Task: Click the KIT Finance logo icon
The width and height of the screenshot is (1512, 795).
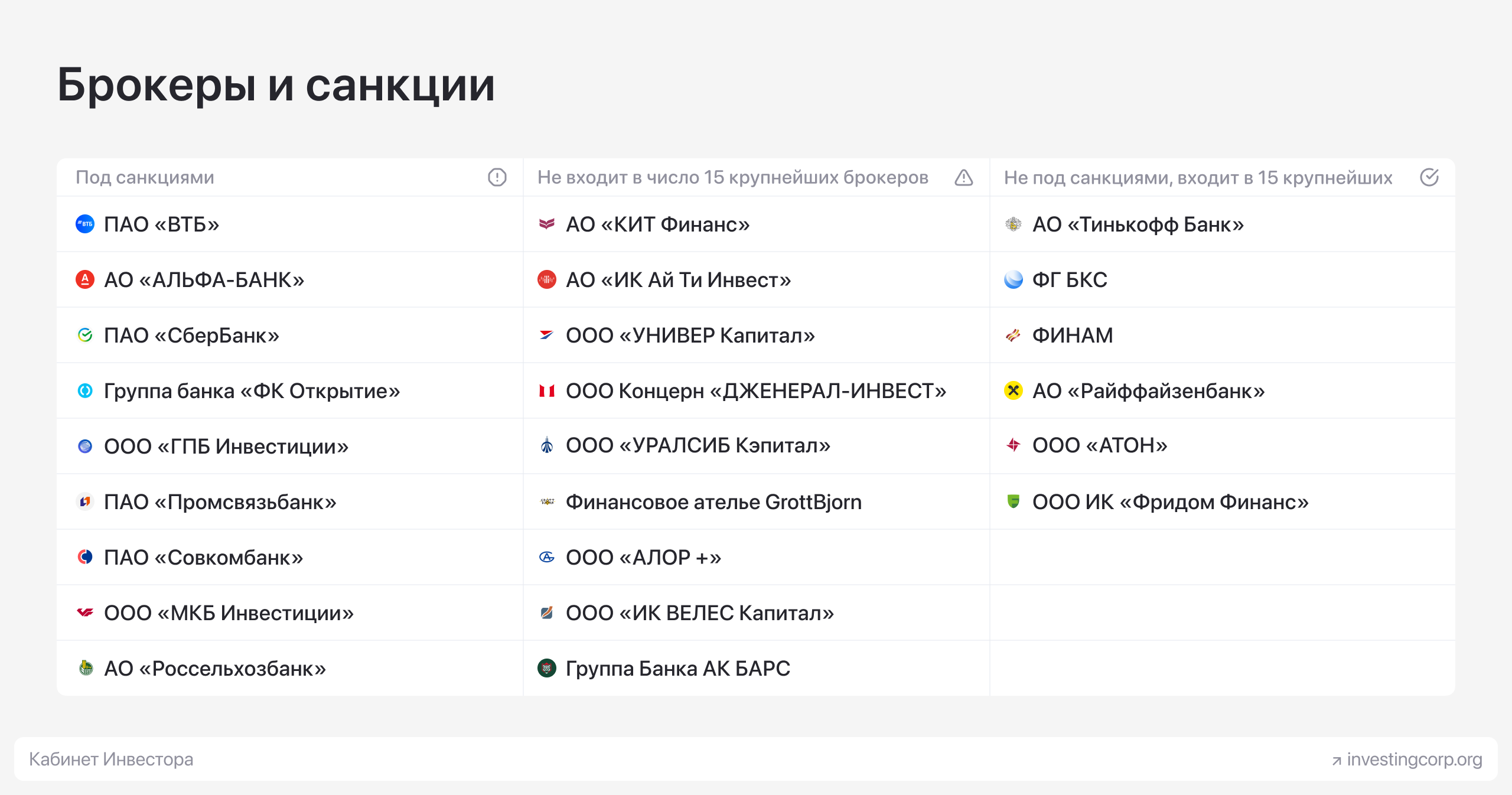Action: pos(547,224)
